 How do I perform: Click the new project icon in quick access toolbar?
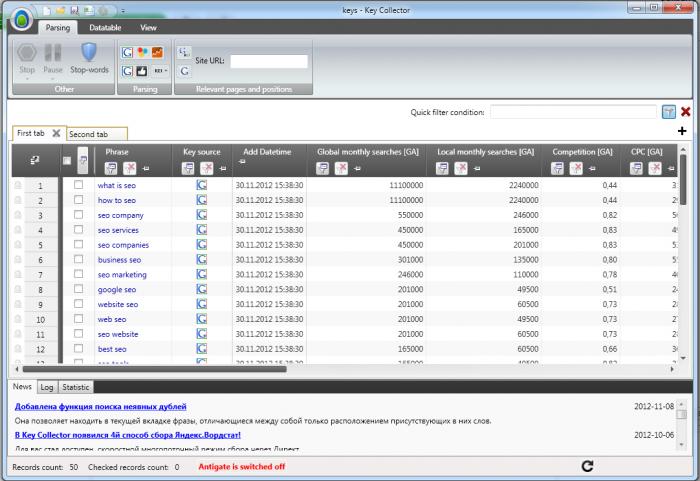[x=46, y=10]
